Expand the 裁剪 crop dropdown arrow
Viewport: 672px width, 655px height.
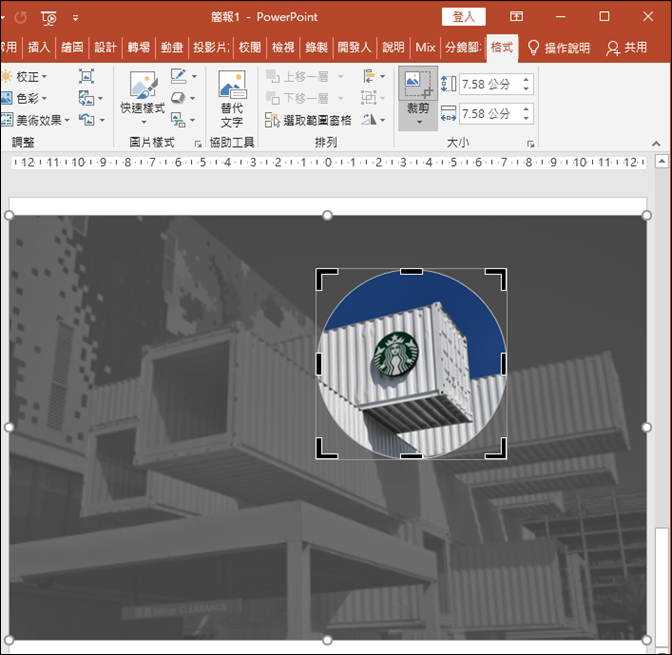tap(419, 122)
